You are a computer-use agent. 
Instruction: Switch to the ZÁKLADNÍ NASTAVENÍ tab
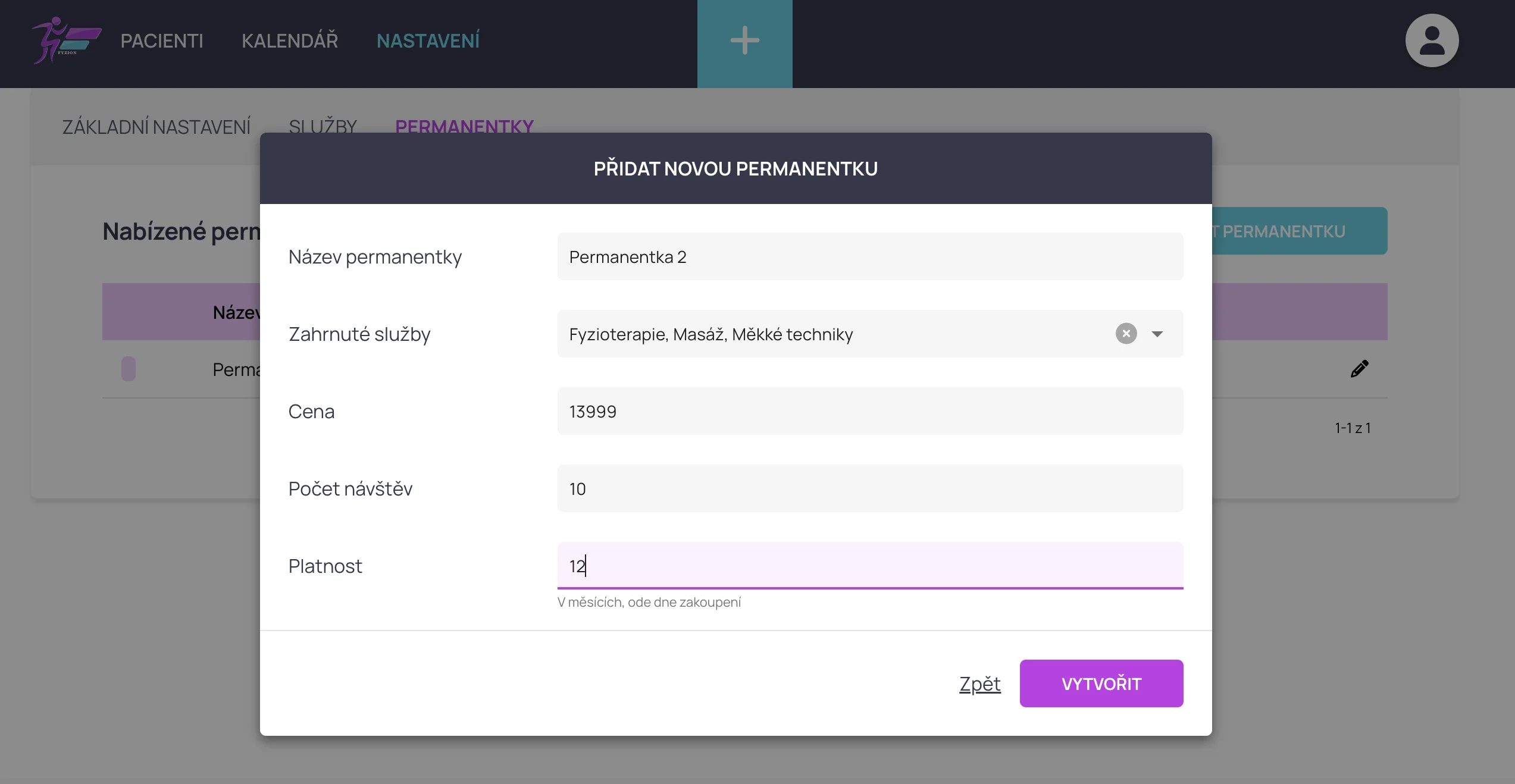[x=156, y=126]
